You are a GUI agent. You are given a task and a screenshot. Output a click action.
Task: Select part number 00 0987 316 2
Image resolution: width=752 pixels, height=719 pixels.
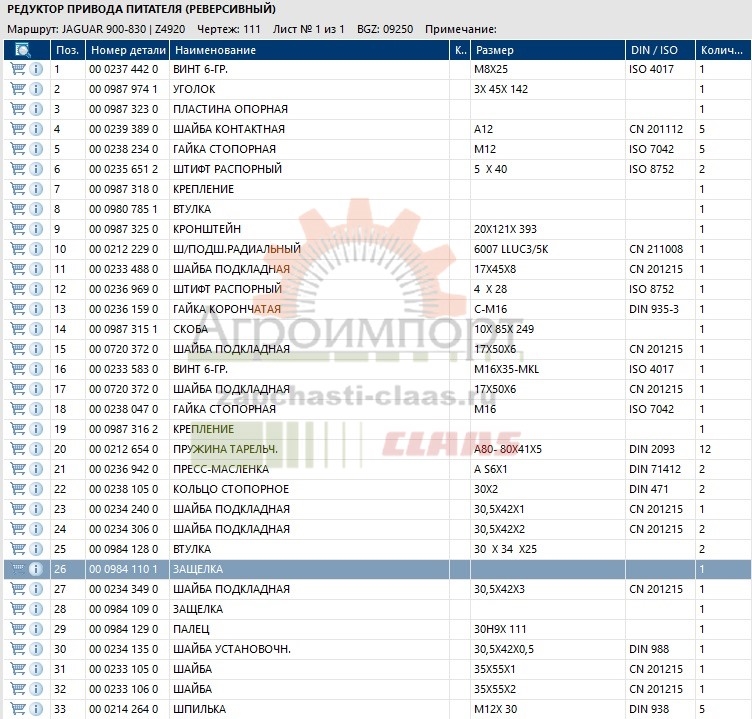[x=123, y=429]
